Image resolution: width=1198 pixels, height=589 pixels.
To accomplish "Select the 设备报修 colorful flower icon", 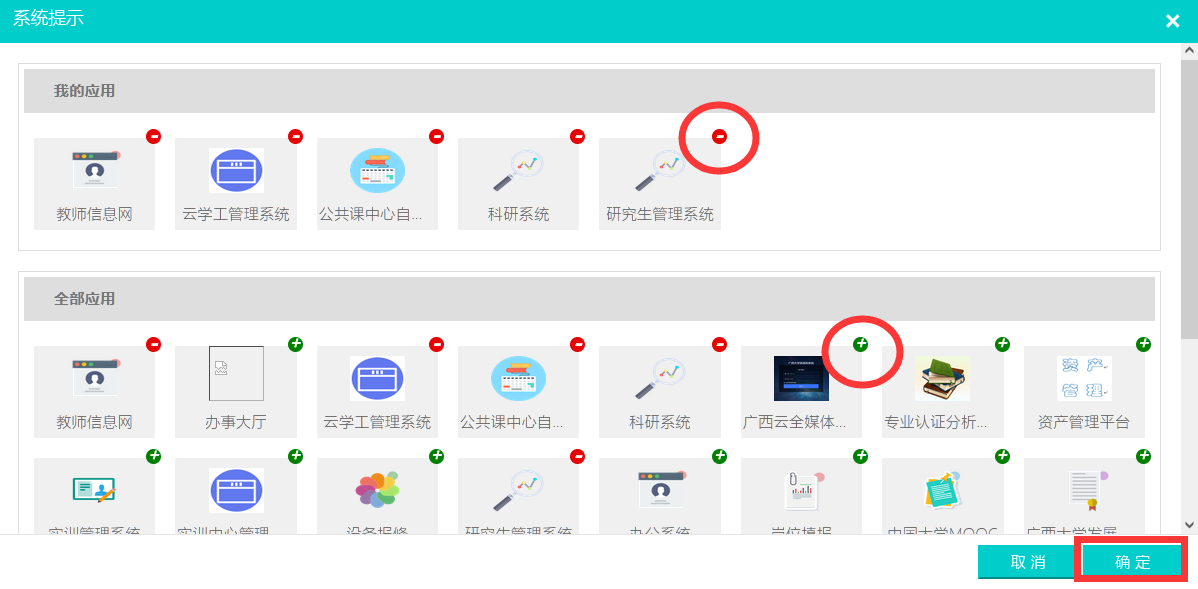I will coord(377,489).
